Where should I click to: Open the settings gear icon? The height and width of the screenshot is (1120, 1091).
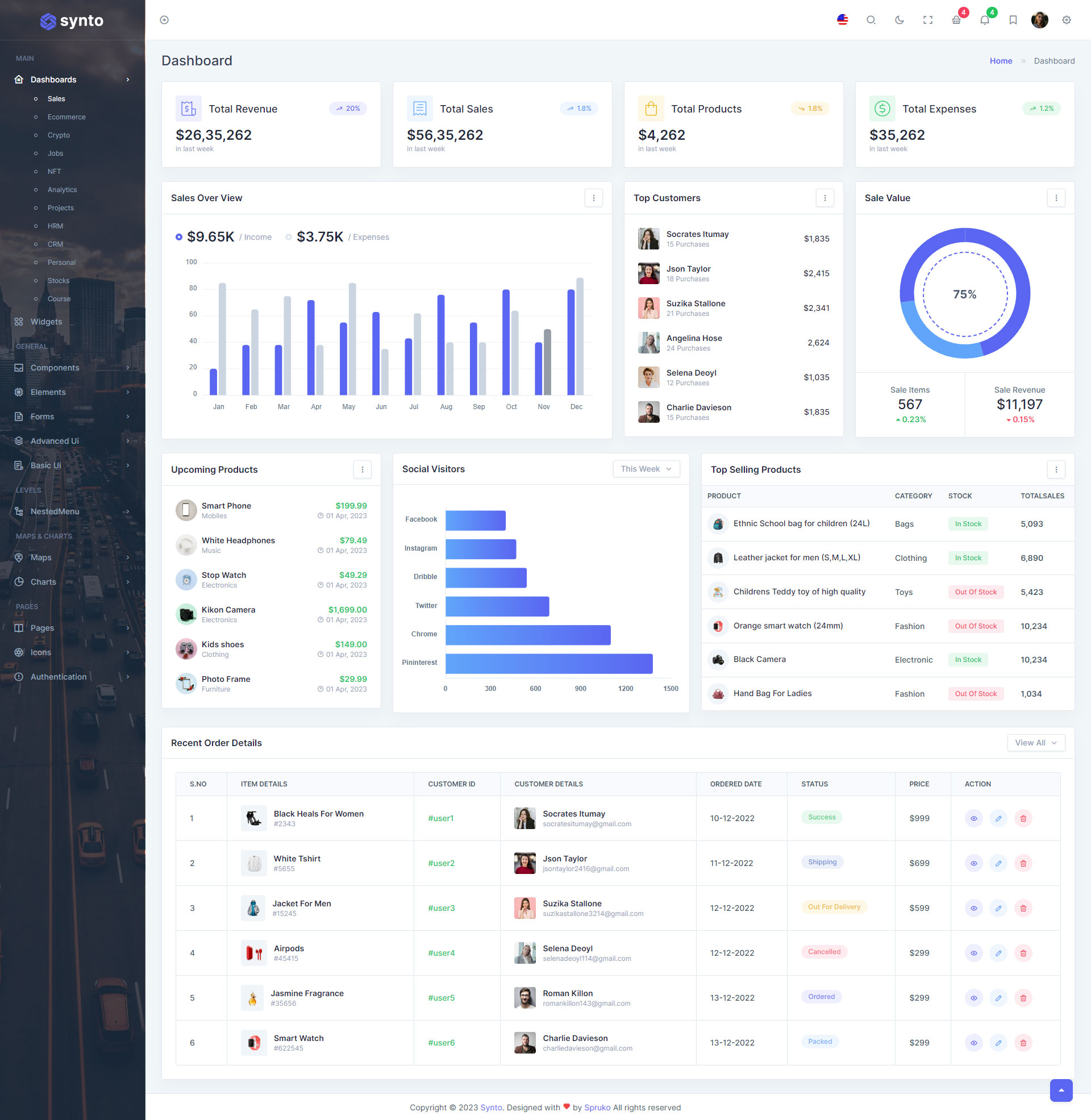click(1066, 20)
